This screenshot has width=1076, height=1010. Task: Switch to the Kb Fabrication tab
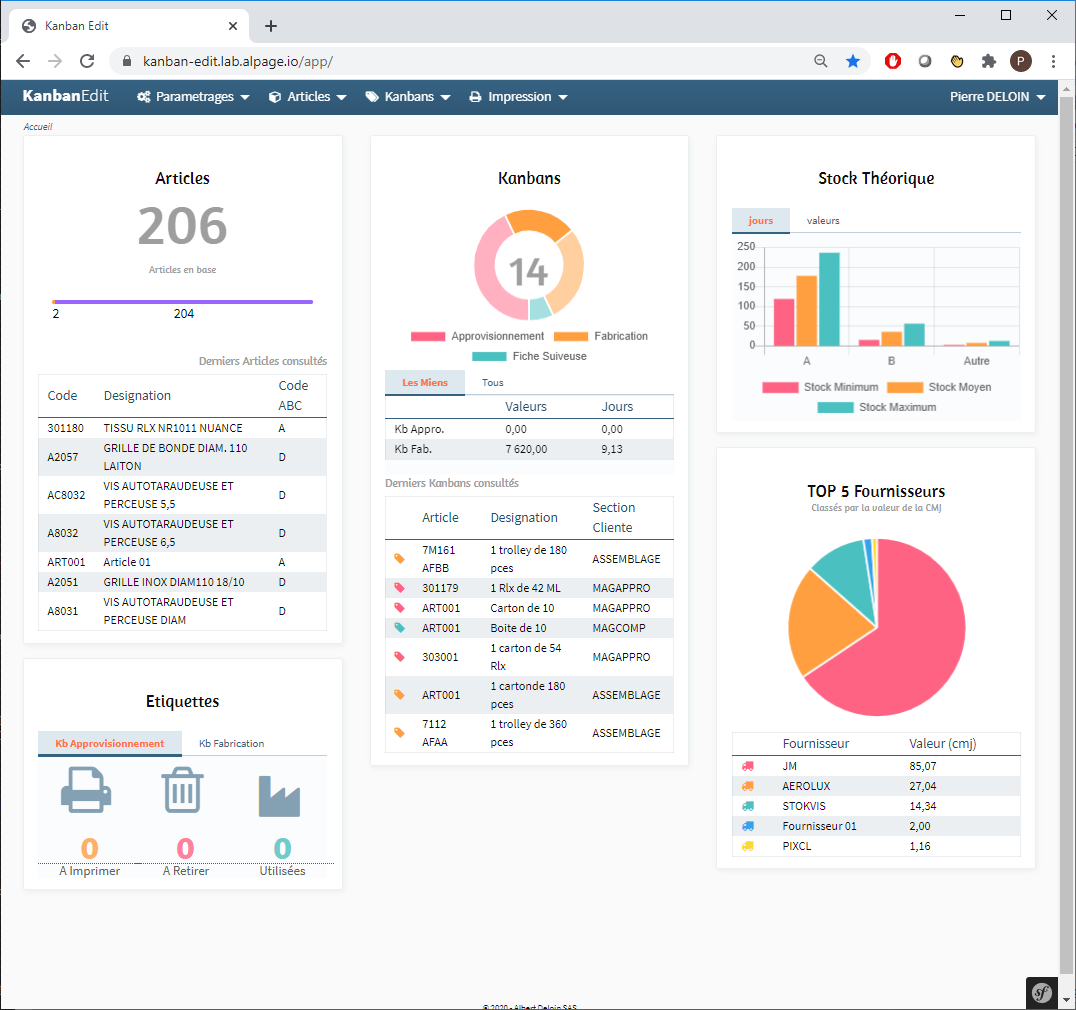point(231,743)
